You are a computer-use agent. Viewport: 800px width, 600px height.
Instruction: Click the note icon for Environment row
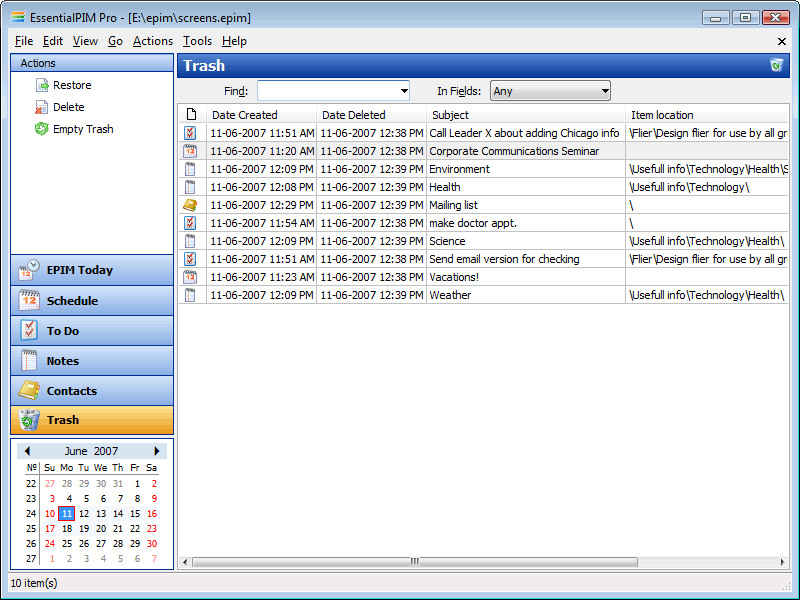click(190, 169)
